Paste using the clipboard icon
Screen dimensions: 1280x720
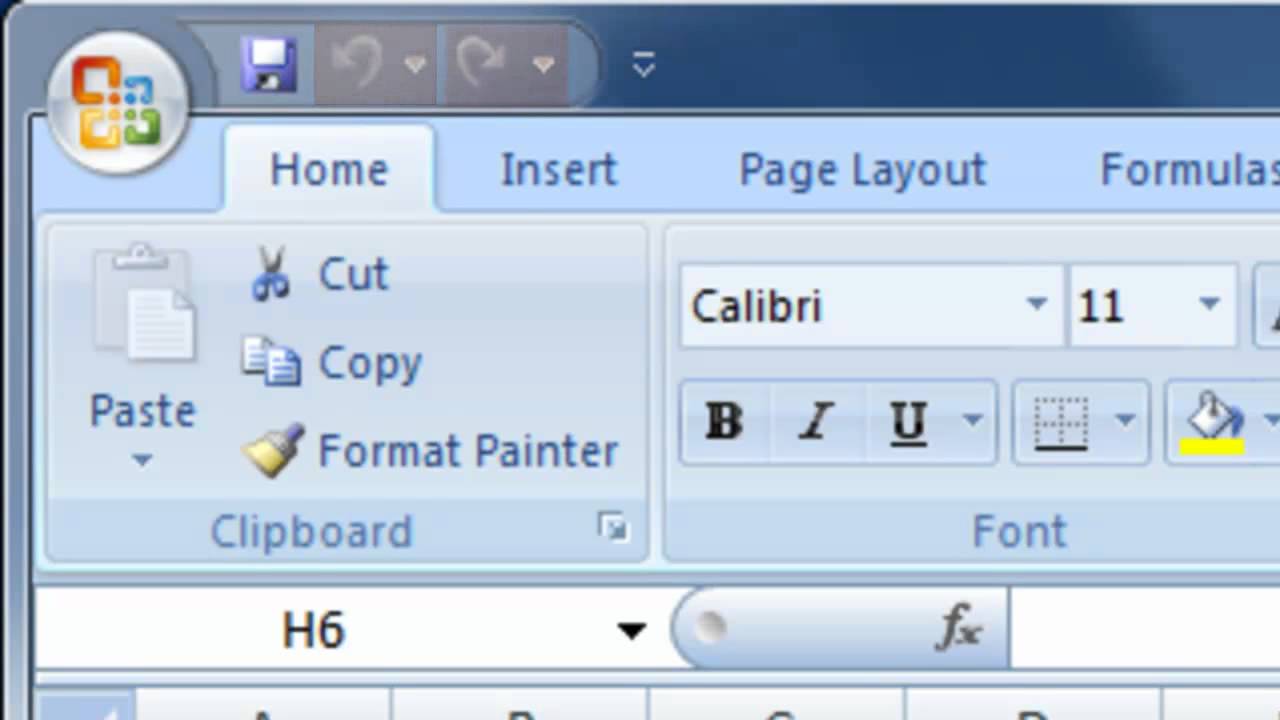(143, 305)
